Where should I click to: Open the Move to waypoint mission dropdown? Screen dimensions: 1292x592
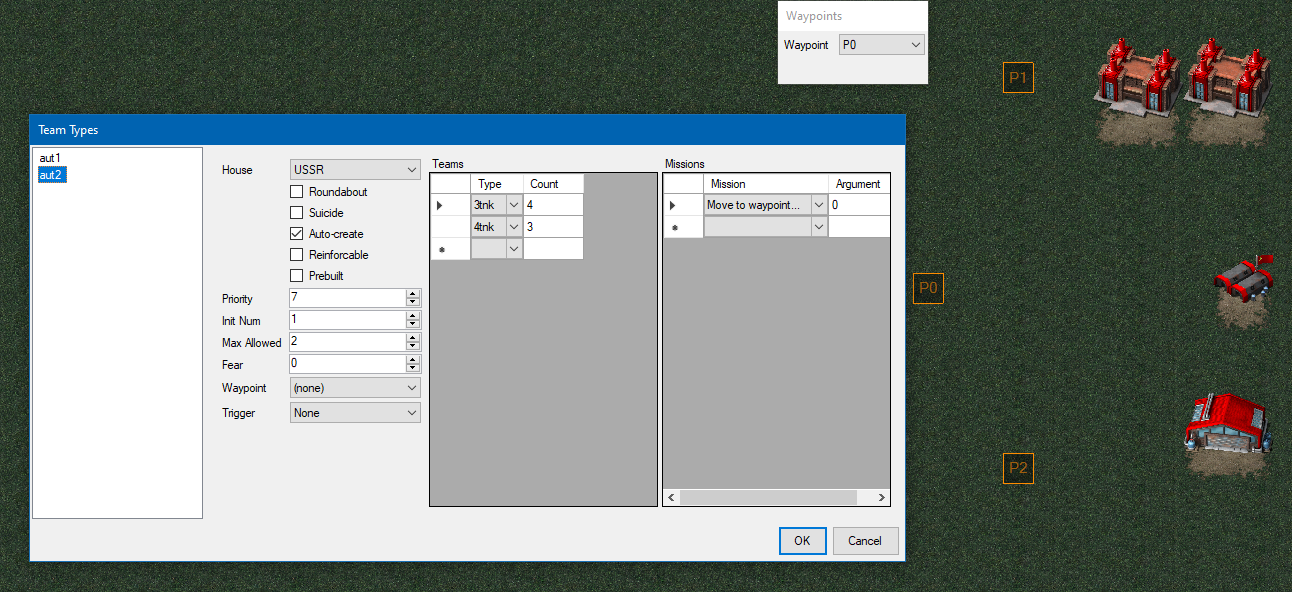click(x=819, y=205)
